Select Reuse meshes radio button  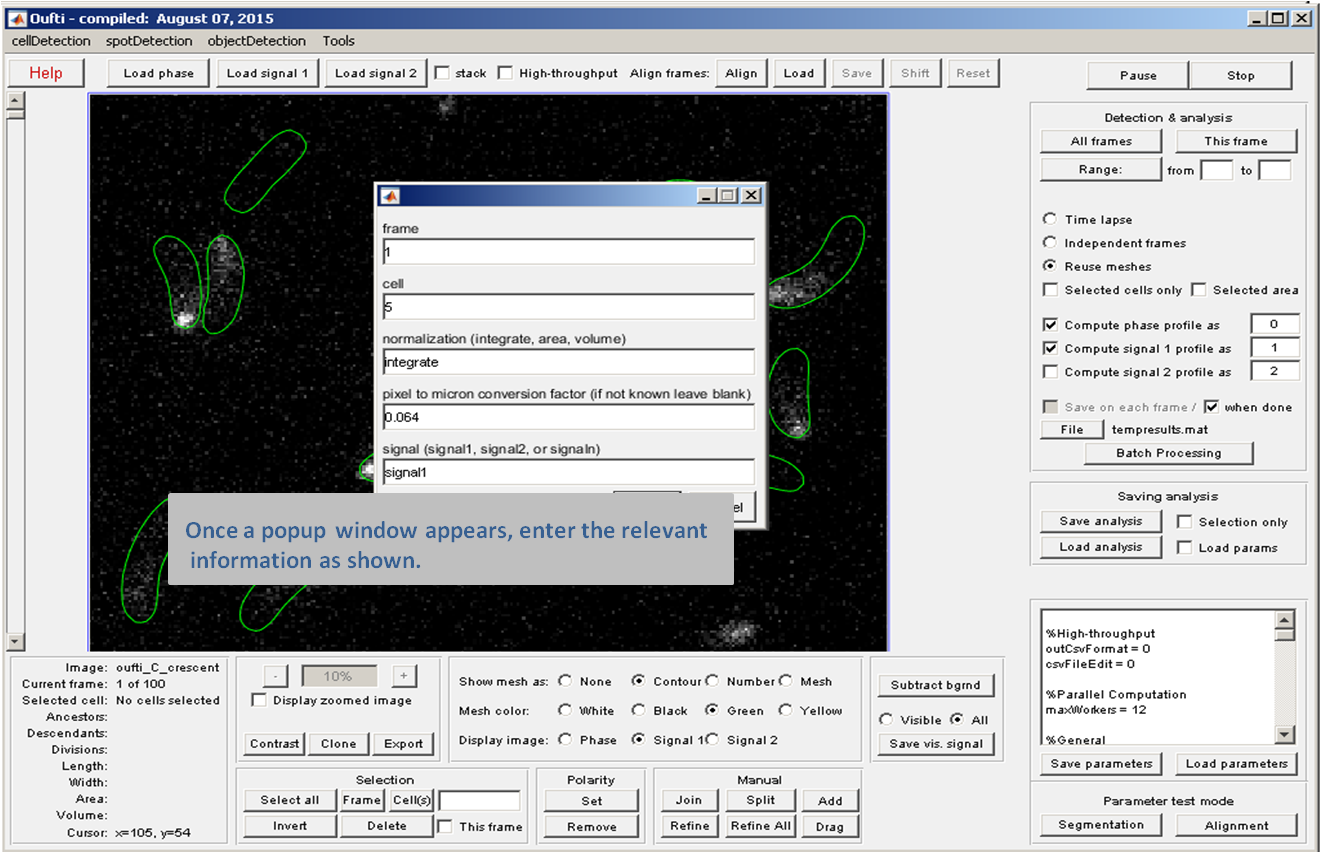[1049, 266]
